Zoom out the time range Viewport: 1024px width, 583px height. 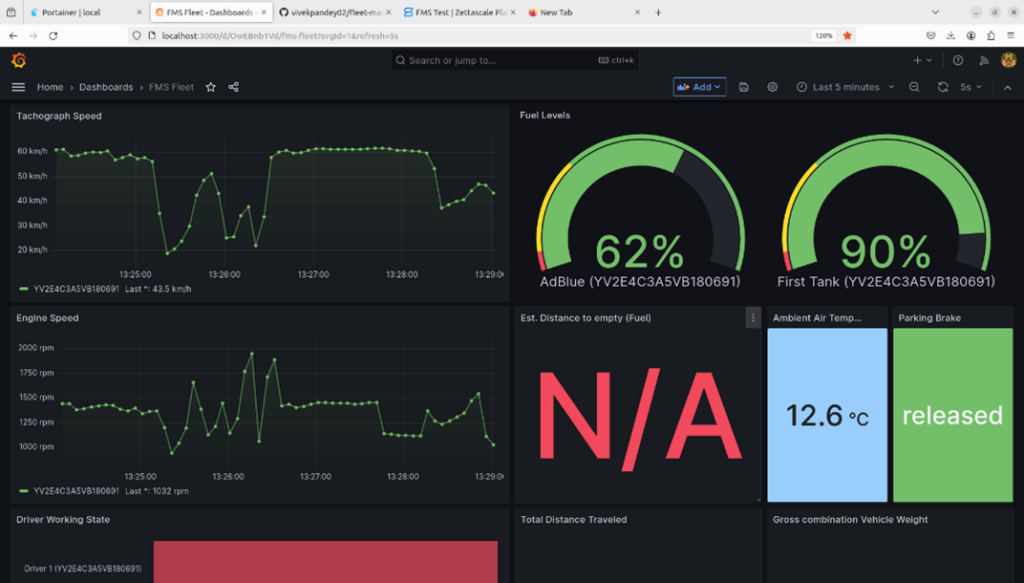(914, 87)
